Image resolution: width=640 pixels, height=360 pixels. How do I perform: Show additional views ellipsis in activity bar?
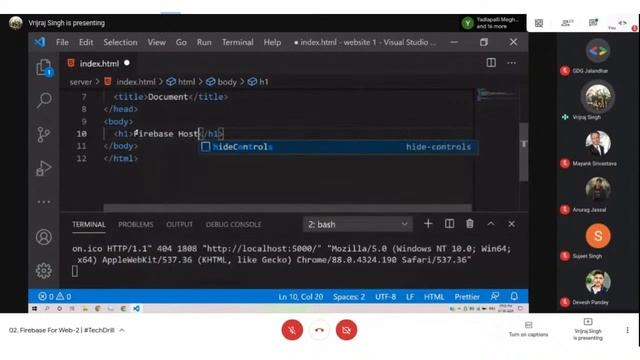coord(44,202)
